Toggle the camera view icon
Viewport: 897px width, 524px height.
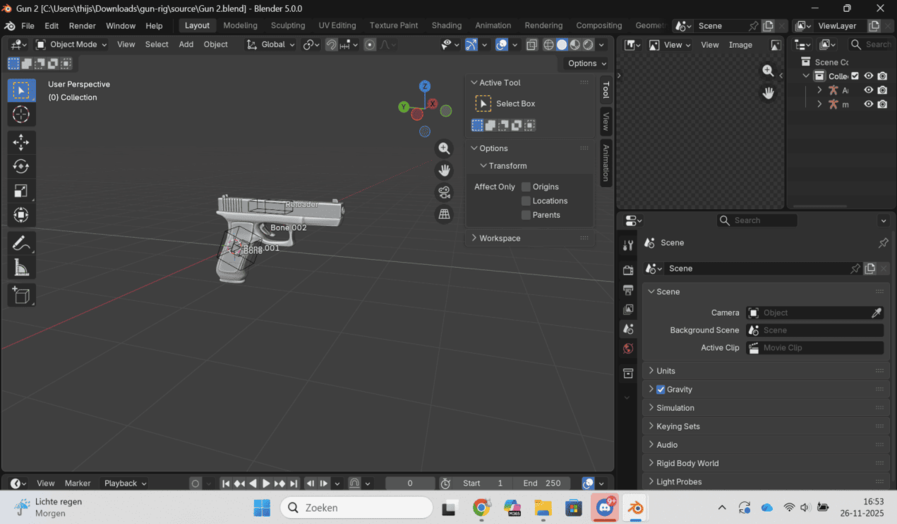[x=444, y=192]
